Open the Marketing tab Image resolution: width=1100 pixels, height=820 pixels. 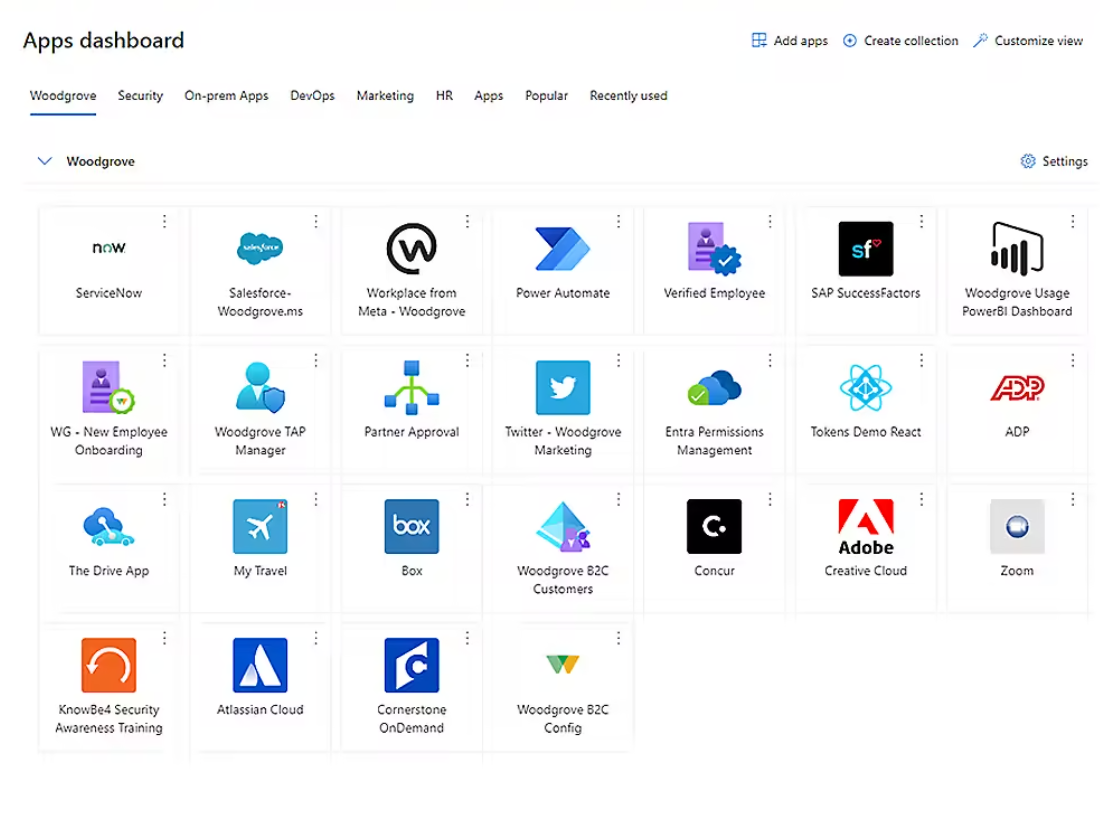pyautogui.click(x=385, y=96)
